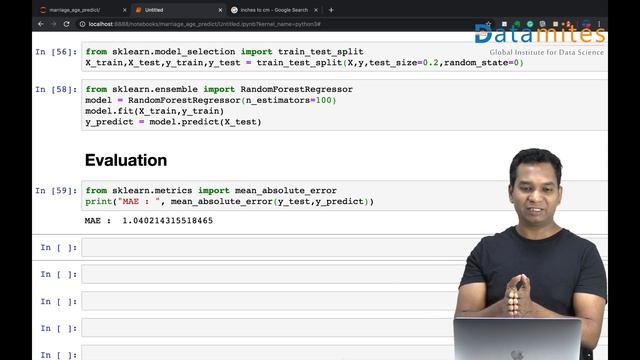This screenshot has width=640, height=360.
Task: Click the In [59]: cell prompt
Action: point(56,191)
